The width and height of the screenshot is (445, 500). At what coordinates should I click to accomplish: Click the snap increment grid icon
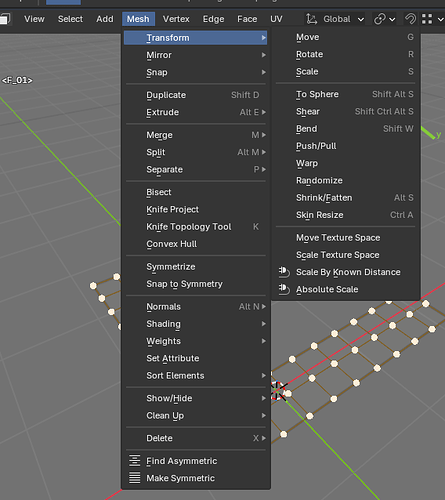[427, 19]
